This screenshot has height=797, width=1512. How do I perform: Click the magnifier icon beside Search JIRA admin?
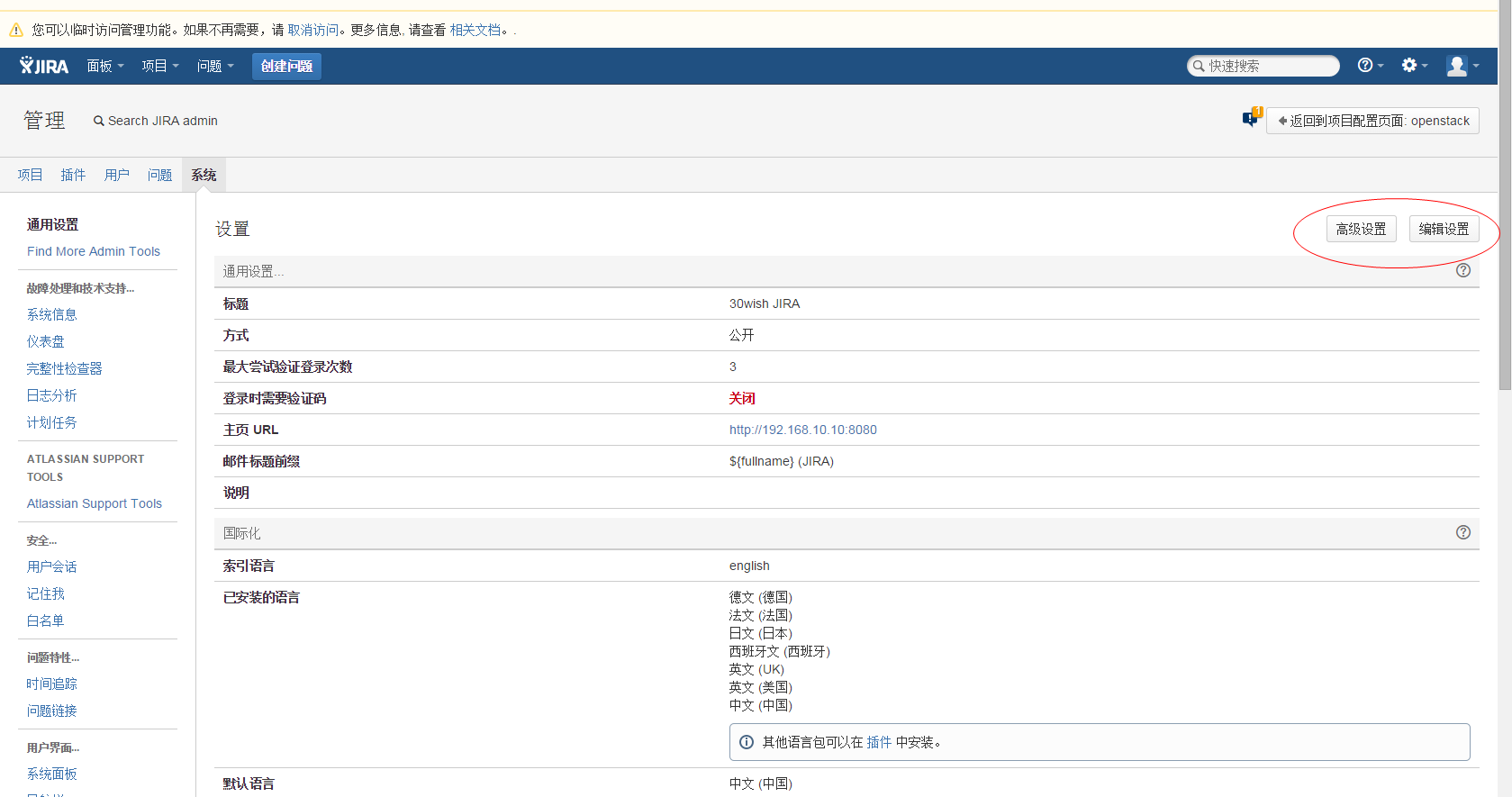[x=99, y=121]
